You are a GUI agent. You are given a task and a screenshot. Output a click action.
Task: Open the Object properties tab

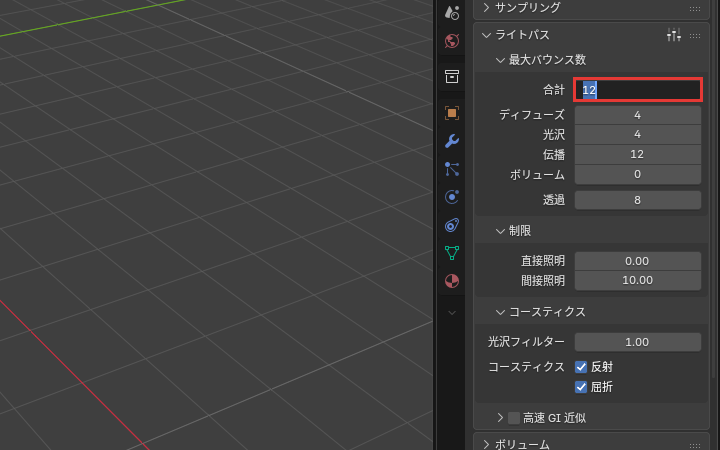coord(452,113)
